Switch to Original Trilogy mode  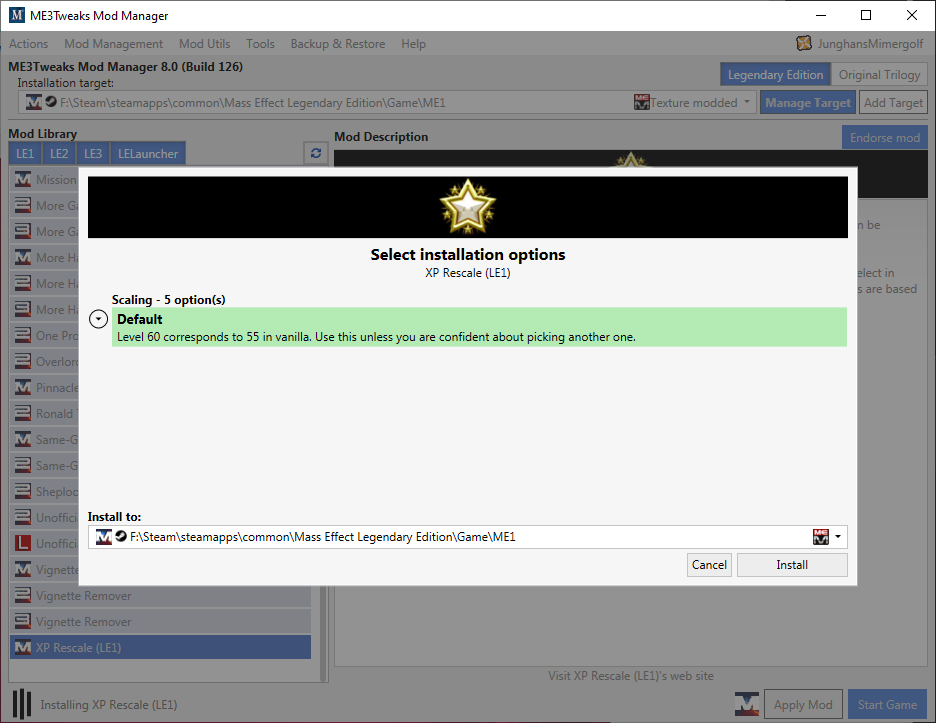point(879,75)
